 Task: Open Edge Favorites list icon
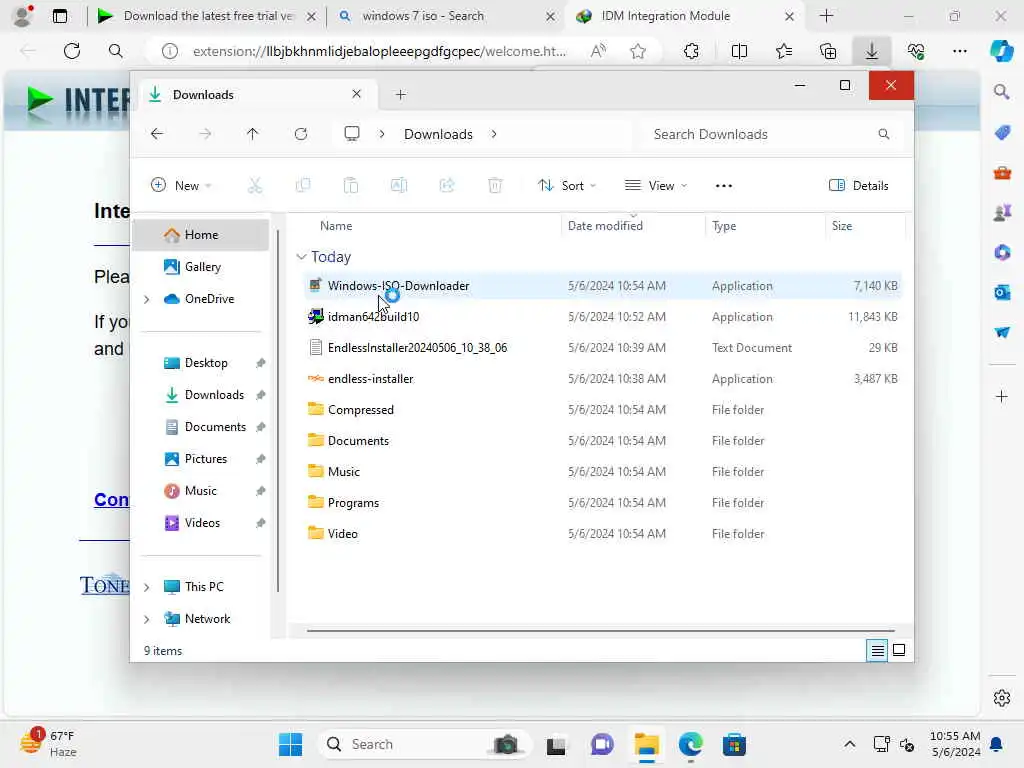point(784,51)
